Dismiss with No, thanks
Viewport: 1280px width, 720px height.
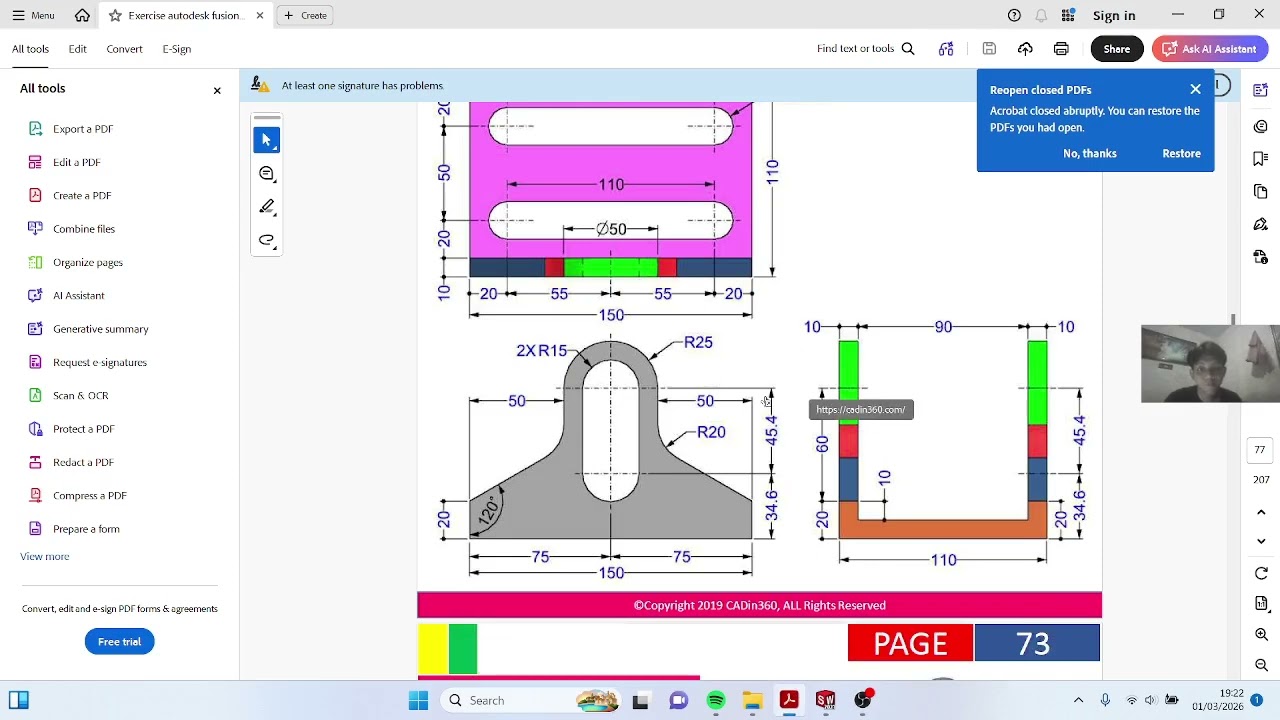point(1090,153)
